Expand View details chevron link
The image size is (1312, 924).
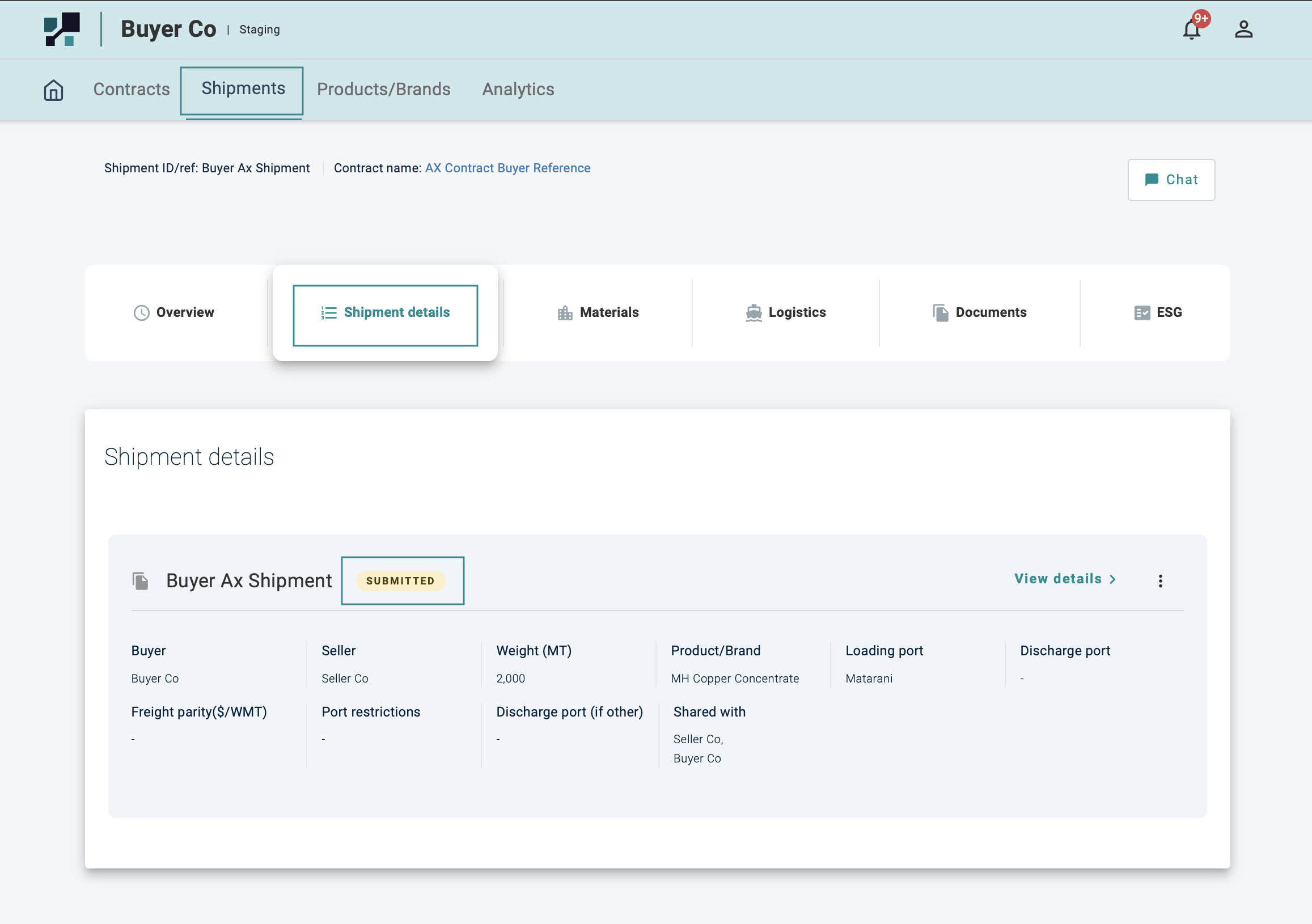[x=1065, y=579]
